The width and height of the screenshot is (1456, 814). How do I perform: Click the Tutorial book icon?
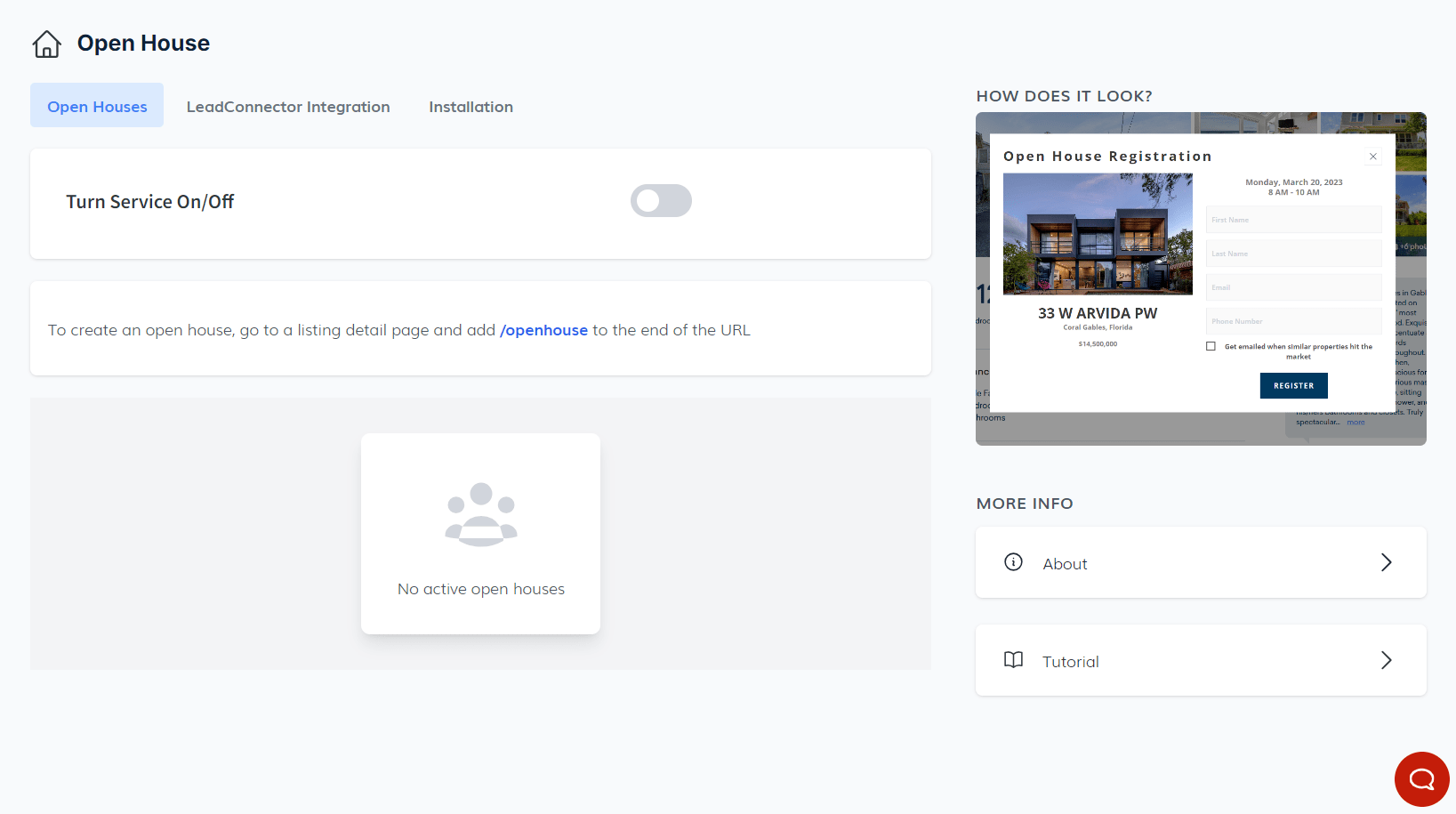(1013, 660)
